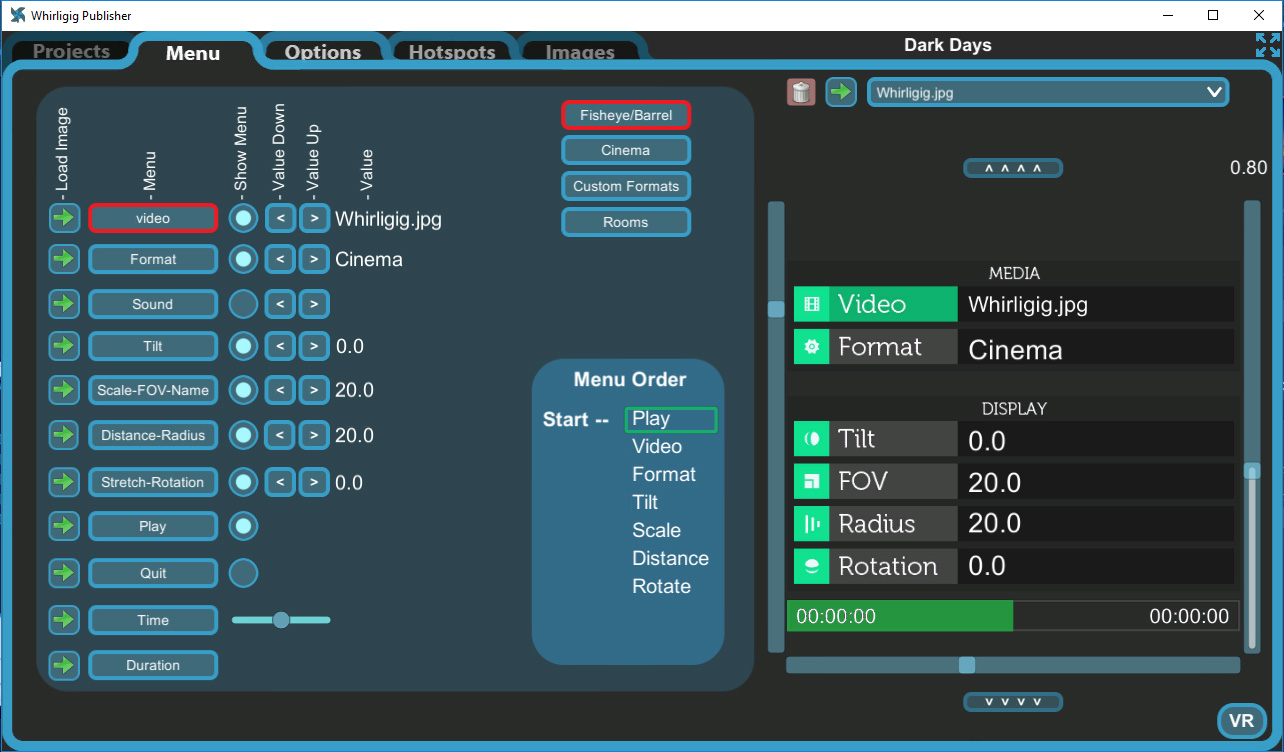Click the load image arrow beside Distance-Radius
The image size is (1284, 752).
pyautogui.click(x=64, y=435)
